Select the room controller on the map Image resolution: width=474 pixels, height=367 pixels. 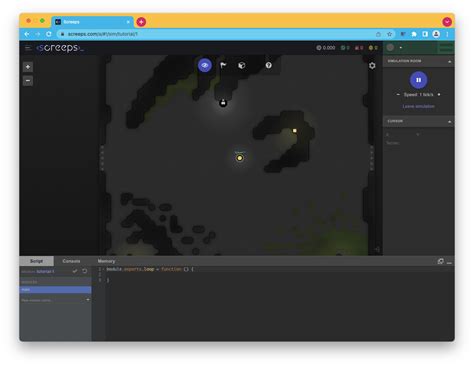223,103
